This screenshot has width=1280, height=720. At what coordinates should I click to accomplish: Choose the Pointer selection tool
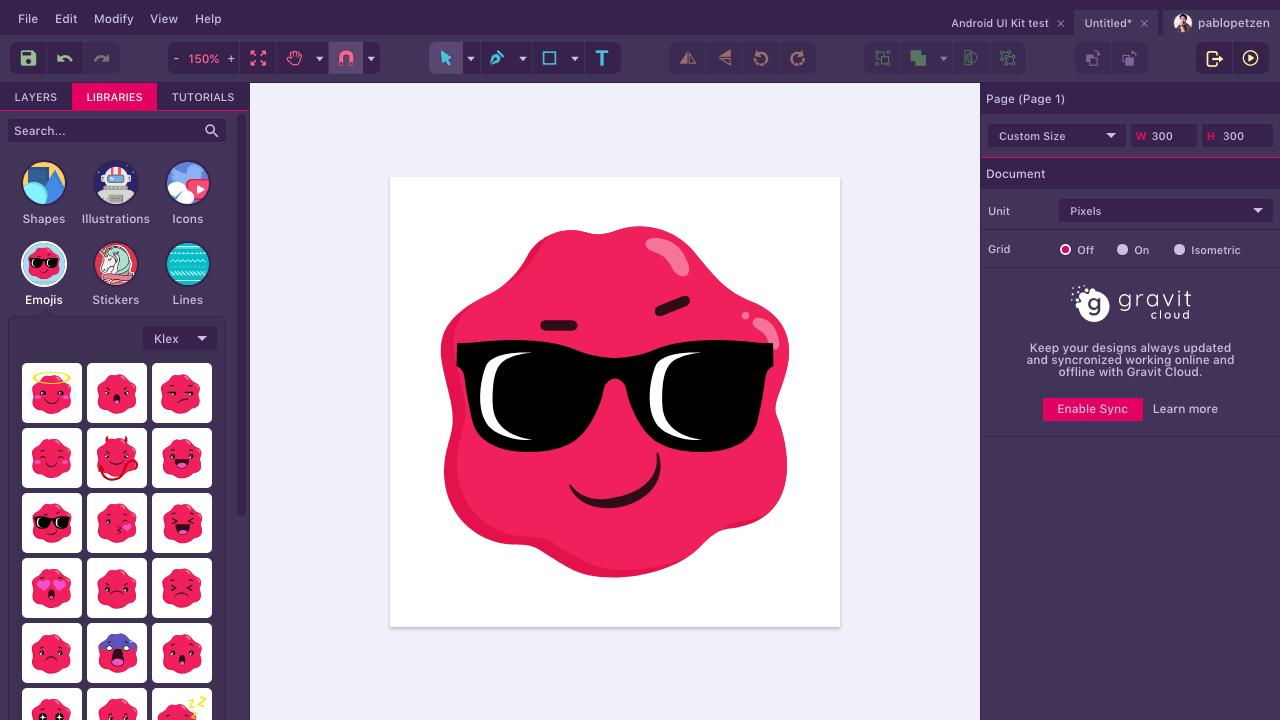click(x=445, y=58)
